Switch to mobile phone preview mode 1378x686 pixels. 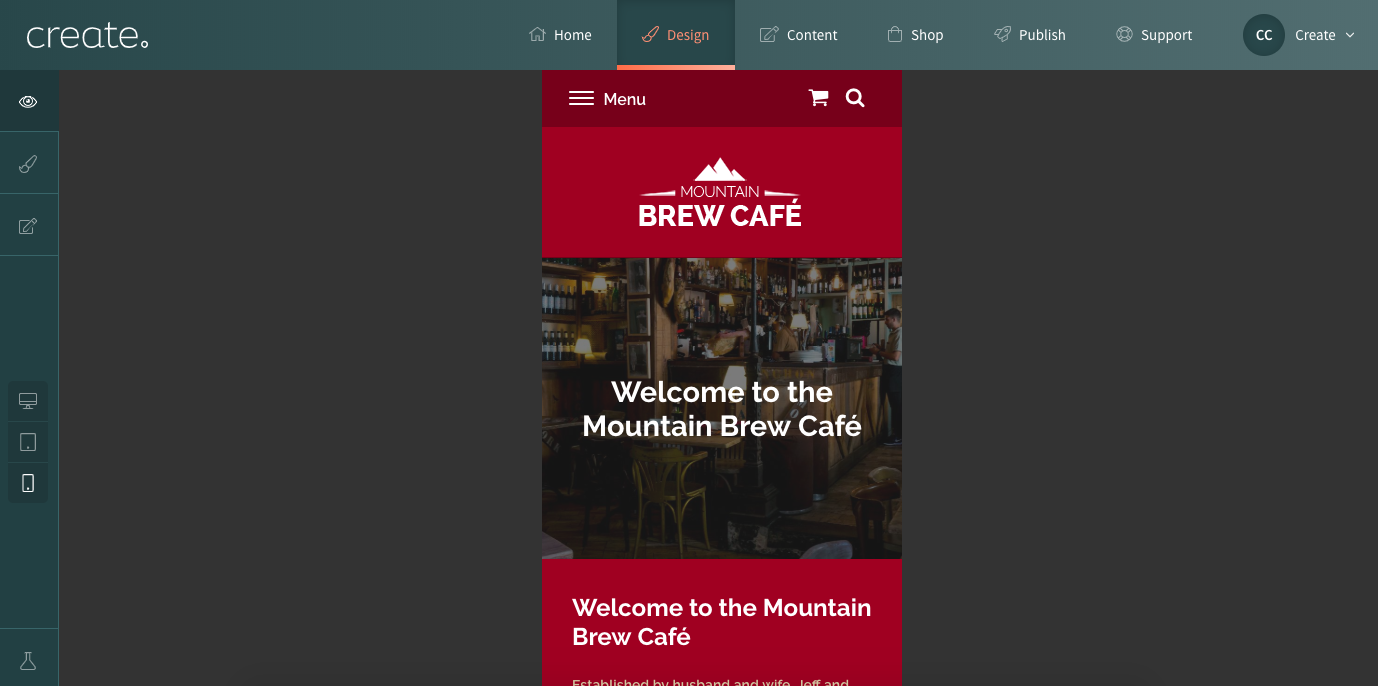coord(28,483)
